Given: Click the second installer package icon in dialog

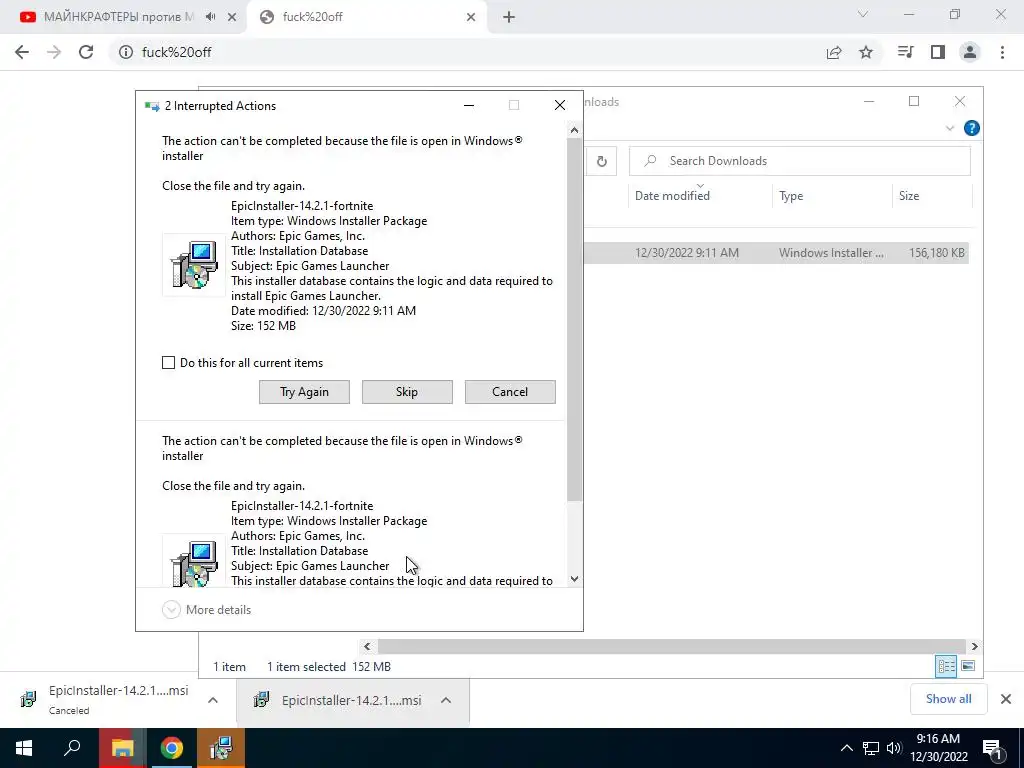Looking at the screenshot, I should [x=194, y=560].
